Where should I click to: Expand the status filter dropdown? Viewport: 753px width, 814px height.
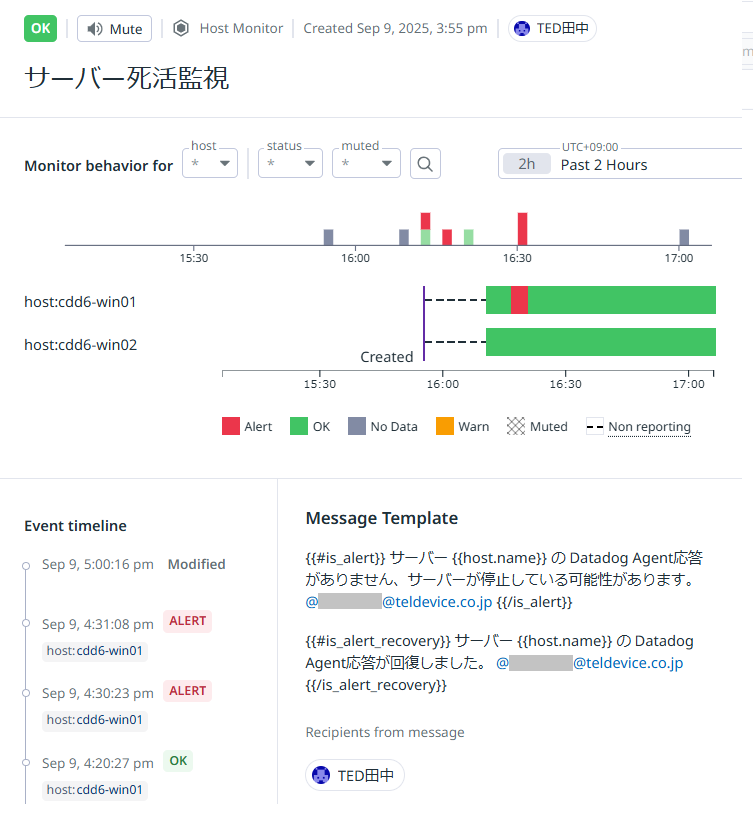tap(290, 164)
